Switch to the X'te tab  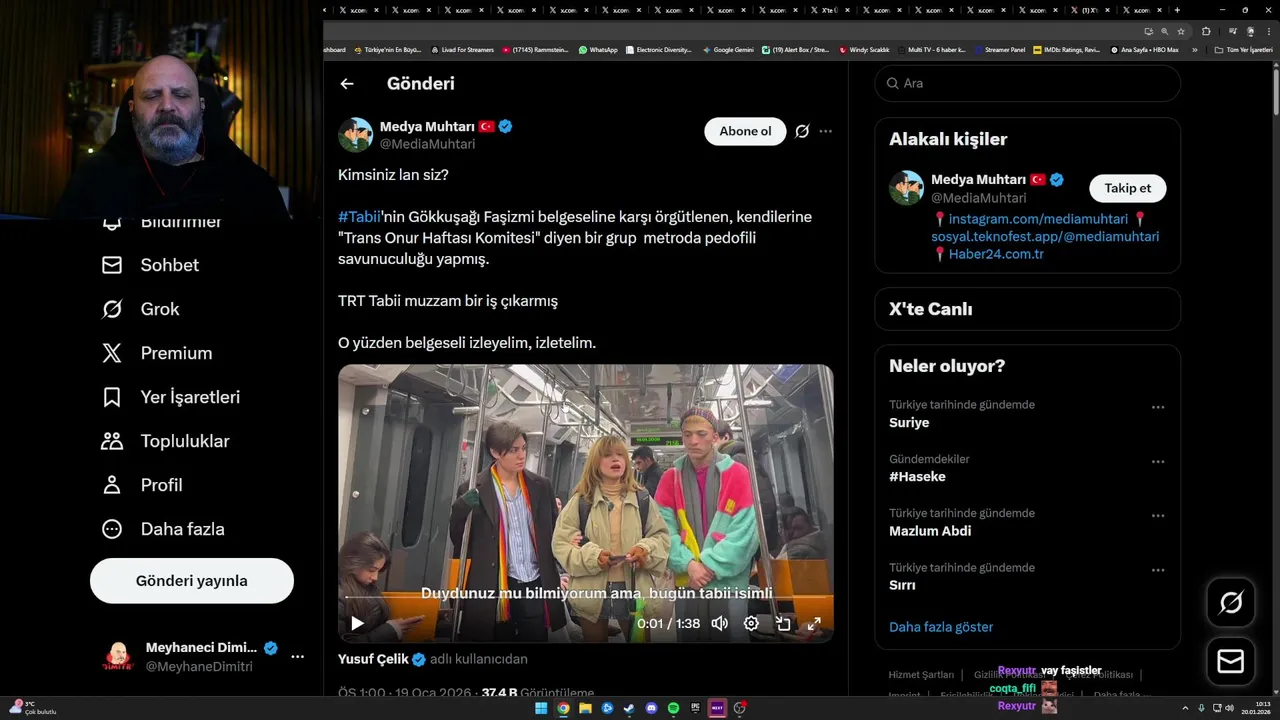point(830,10)
